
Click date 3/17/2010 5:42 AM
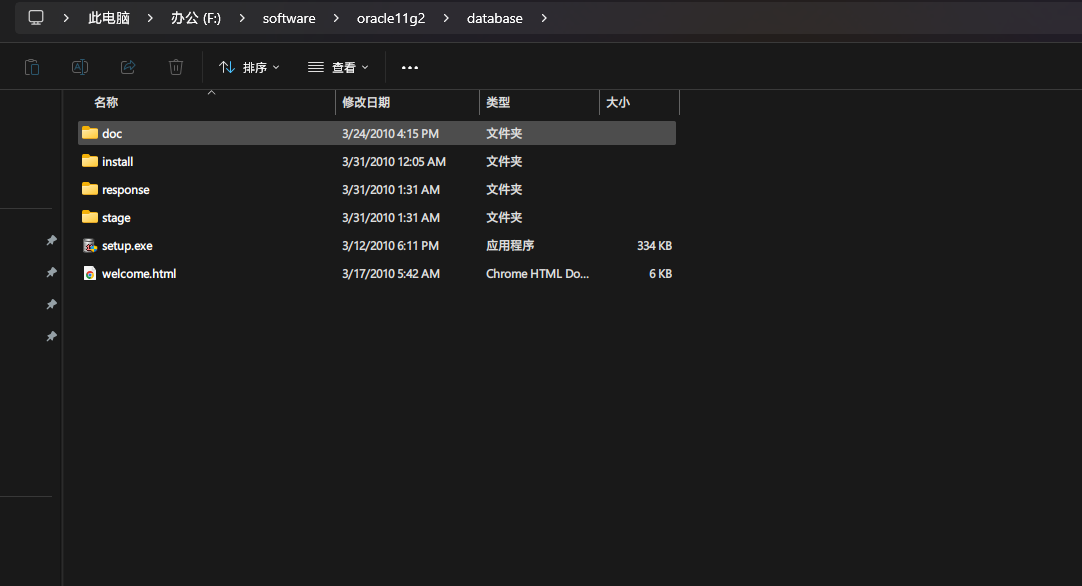pyautogui.click(x=391, y=274)
